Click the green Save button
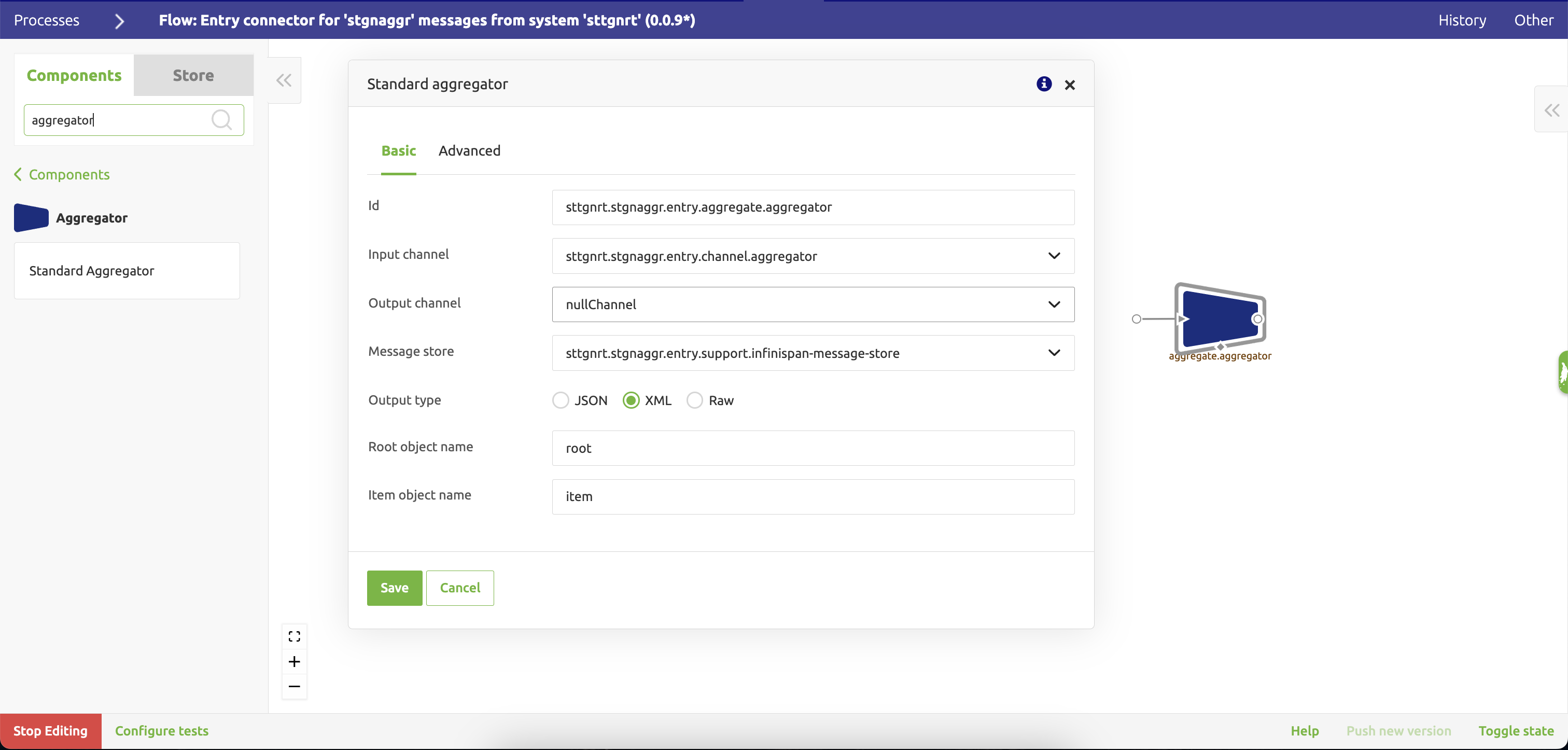 pyautogui.click(x=395, y=588)
